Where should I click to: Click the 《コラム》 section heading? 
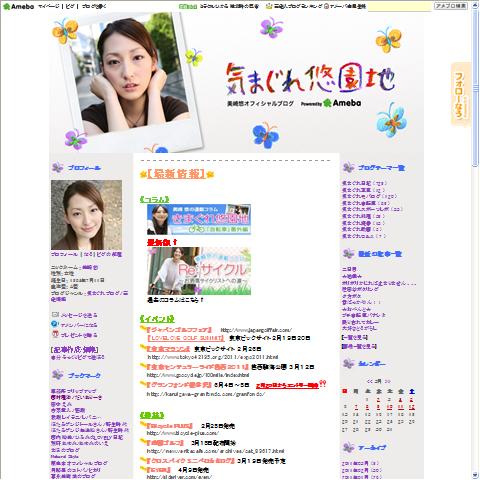154,200
